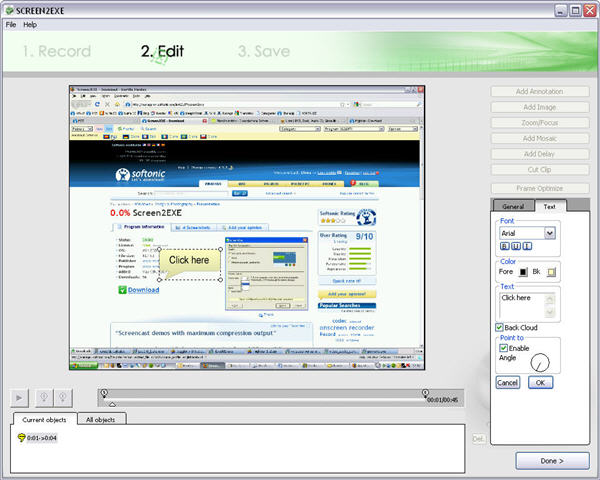The width and height of the screenshot is (600, 480).
Task: Uncheck the Back Cloud checkbox
Action: tap(499, 327)
